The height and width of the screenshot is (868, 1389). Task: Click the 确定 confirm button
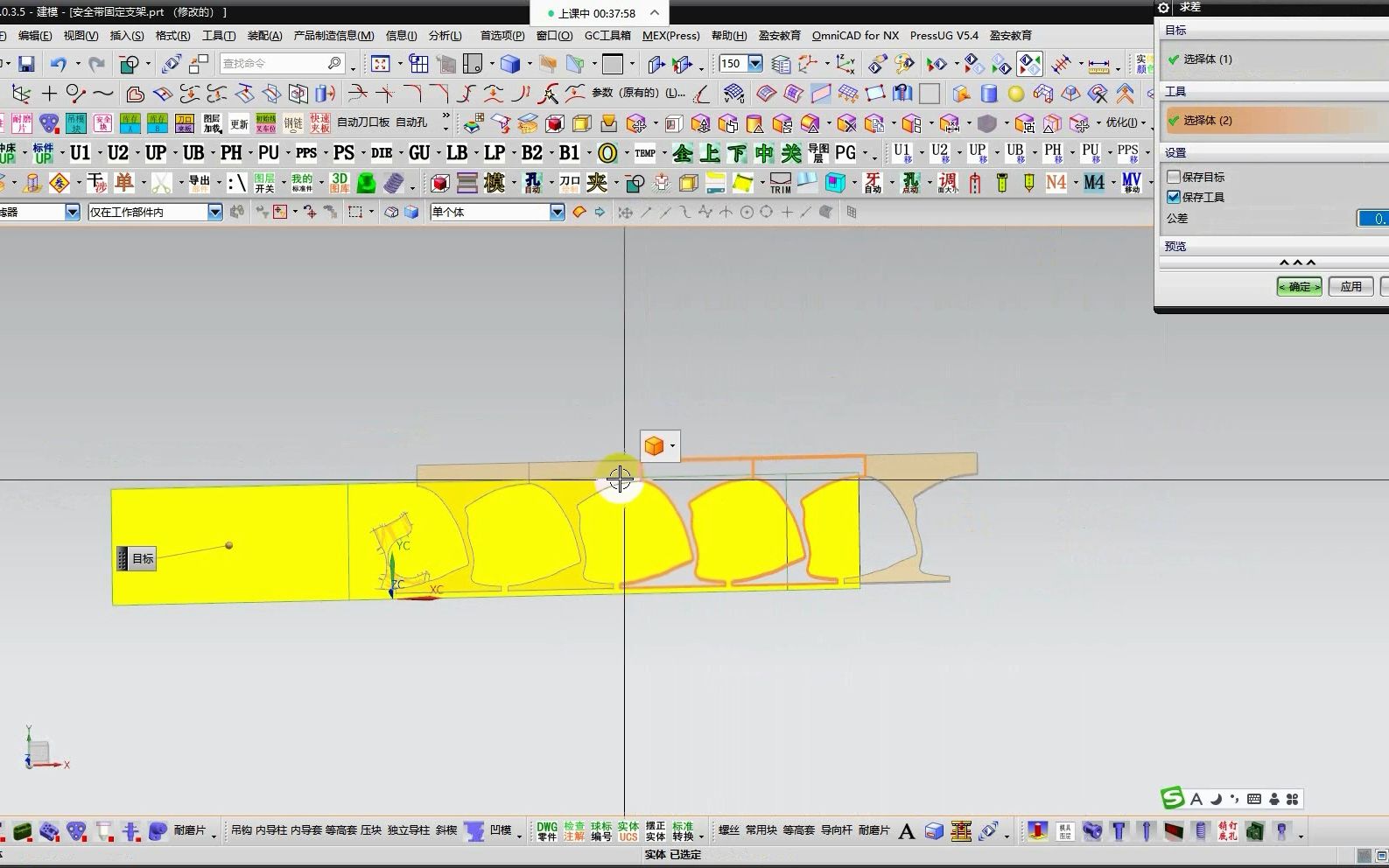click(x=1299, y=286)
